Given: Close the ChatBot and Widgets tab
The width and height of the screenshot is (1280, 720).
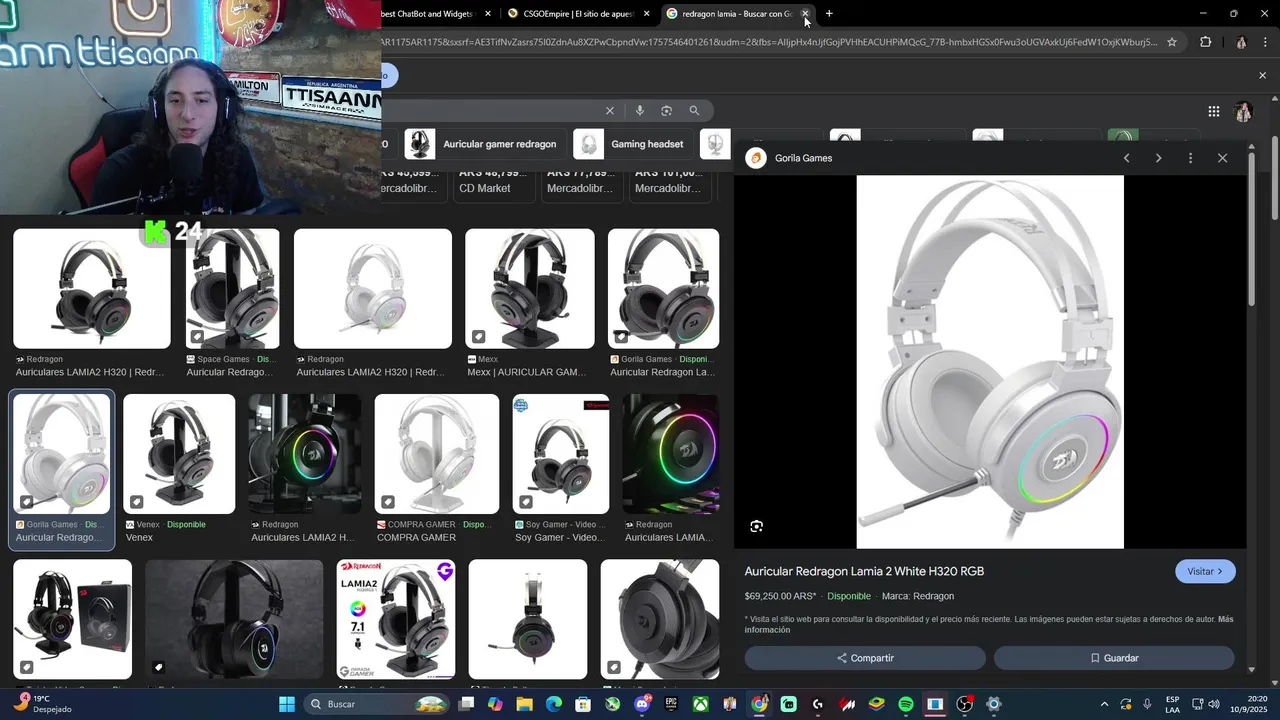Looking at the screenshot, I should point(488,14).
